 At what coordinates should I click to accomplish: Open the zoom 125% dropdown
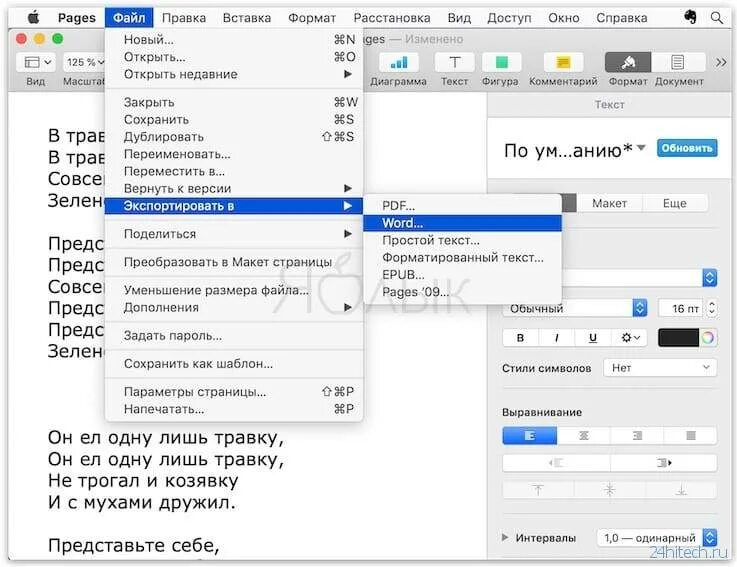click(x=84, y=62)
